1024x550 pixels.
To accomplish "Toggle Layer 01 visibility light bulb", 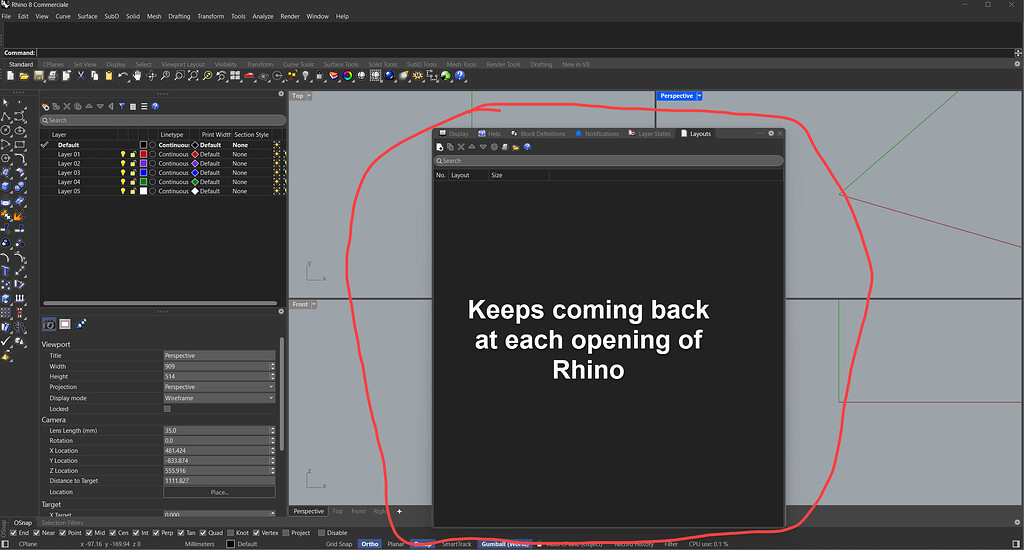I will pyautogui.click(x=123, y=155).
